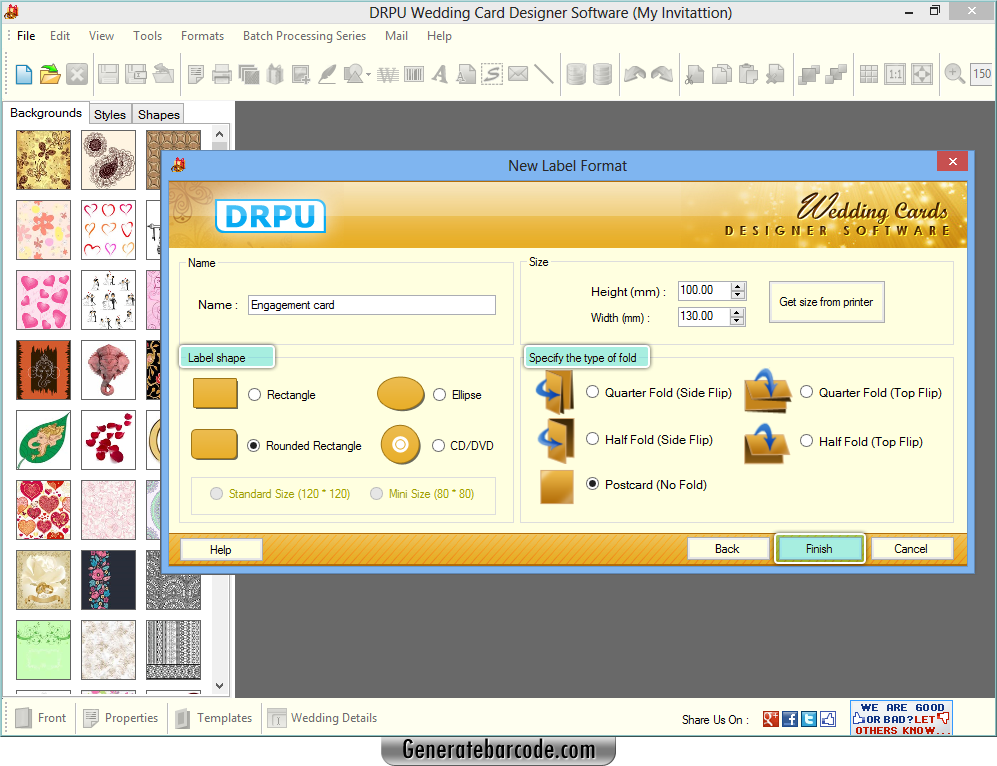Select the Barcode tool icon
The height and width of the screenshot is (766, 997).
pyautogui.click(x=414, y=74)
